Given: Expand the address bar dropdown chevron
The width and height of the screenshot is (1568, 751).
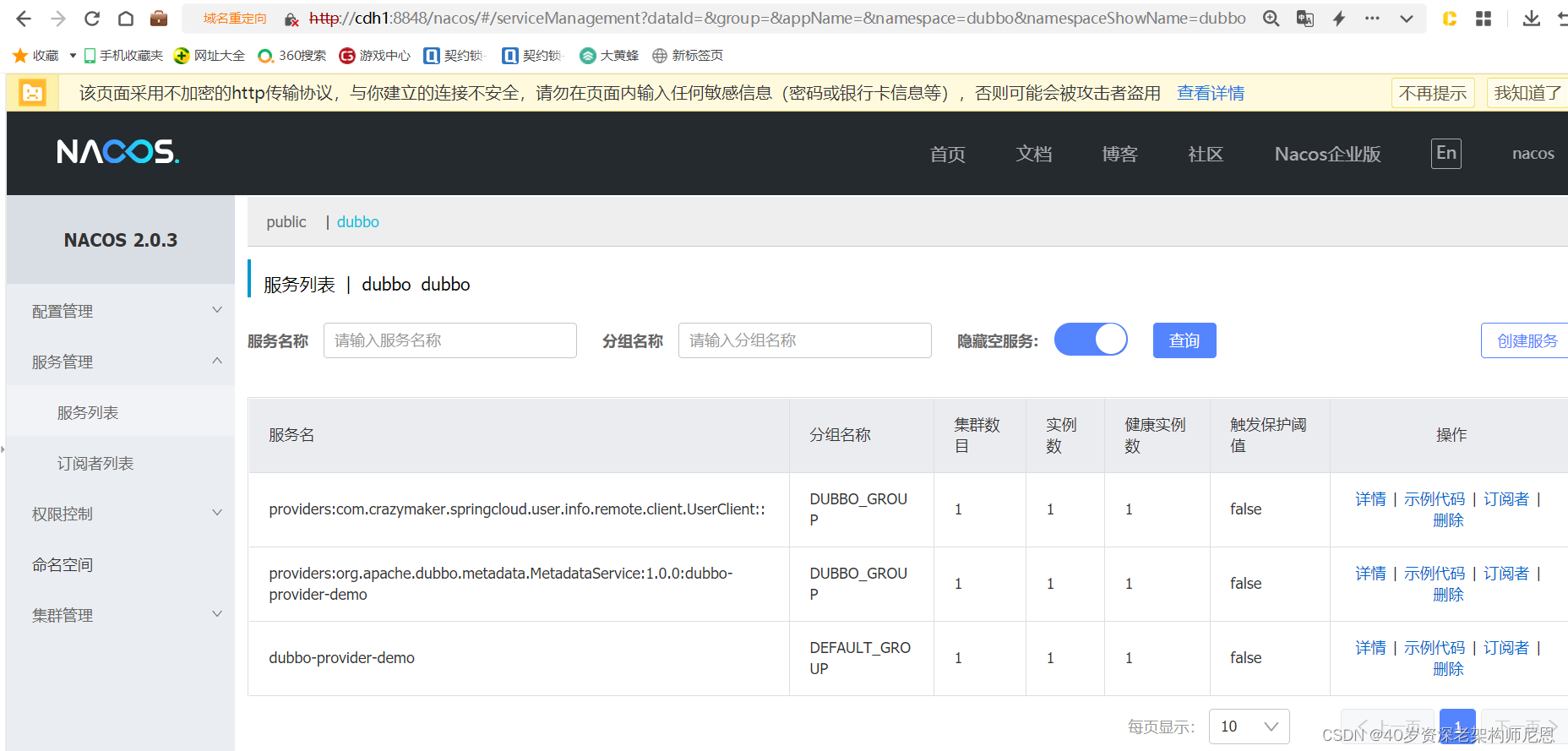Looking at the screenshot, I should [1407, 19].
